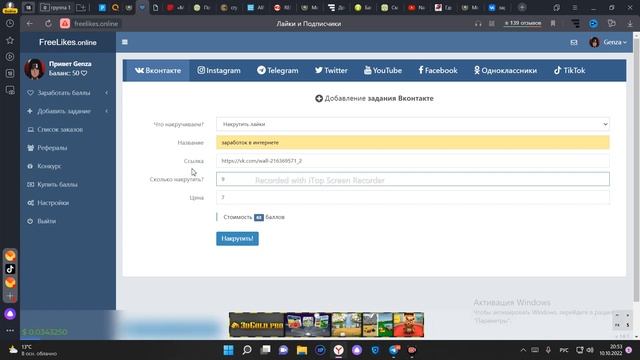The width and height of the screenshot is (640, 360).
Task: Open Telegram from the taskbar
Action: tap(394, 350)
